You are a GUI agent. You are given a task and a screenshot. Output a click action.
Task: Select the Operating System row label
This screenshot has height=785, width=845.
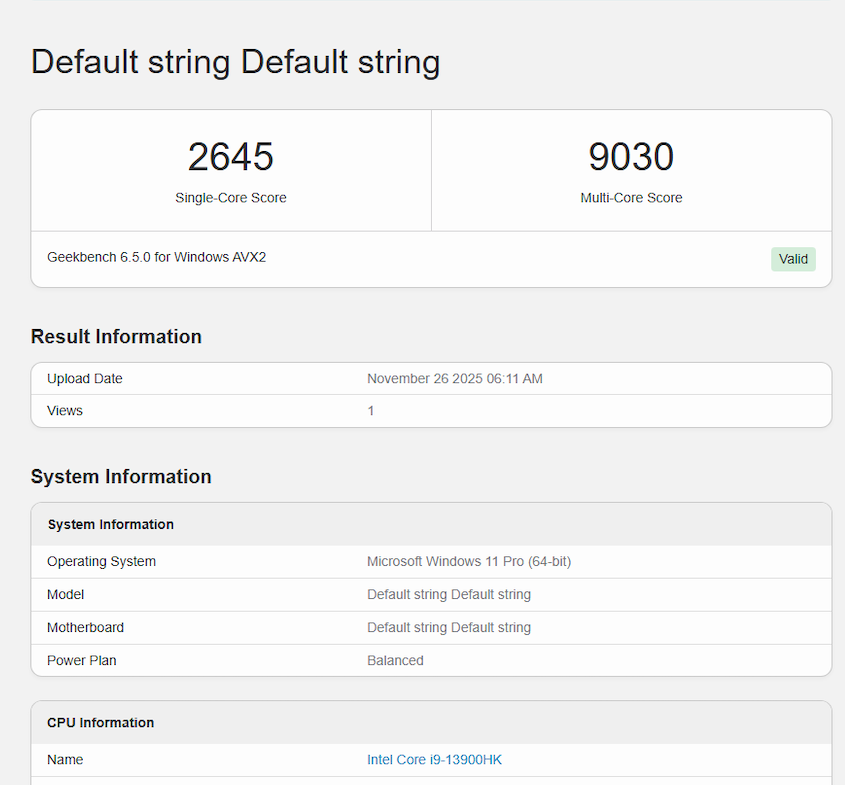(101, 562)
